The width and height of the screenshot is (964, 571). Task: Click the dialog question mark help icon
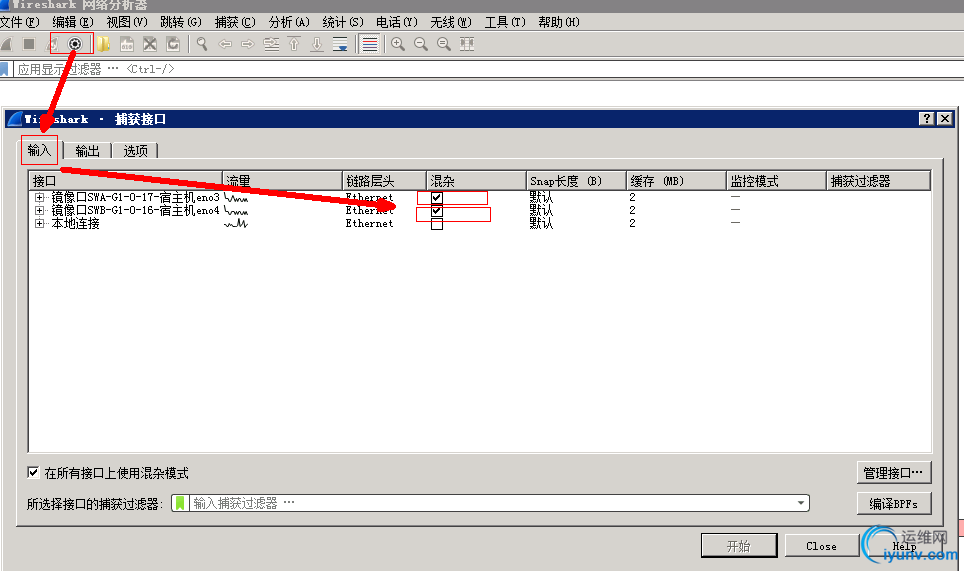tap(926, 119)
